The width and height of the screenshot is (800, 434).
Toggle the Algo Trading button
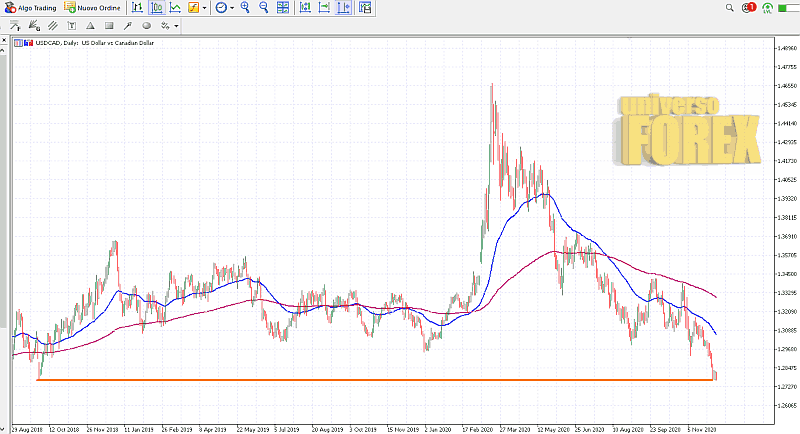(x=30, y=7)
